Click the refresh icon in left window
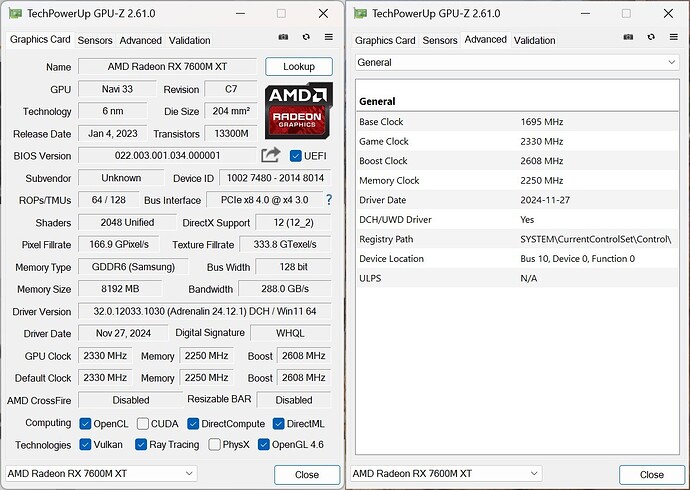The image size is (690, 490). click(304, 39)
